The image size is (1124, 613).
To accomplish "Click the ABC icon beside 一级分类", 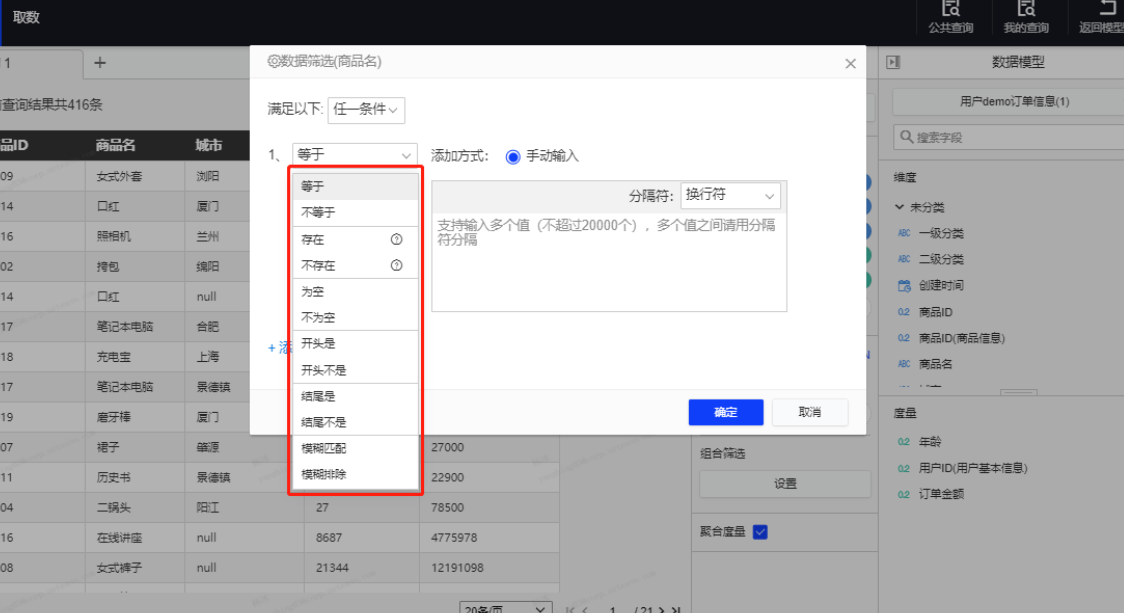I will coord(904,233).
